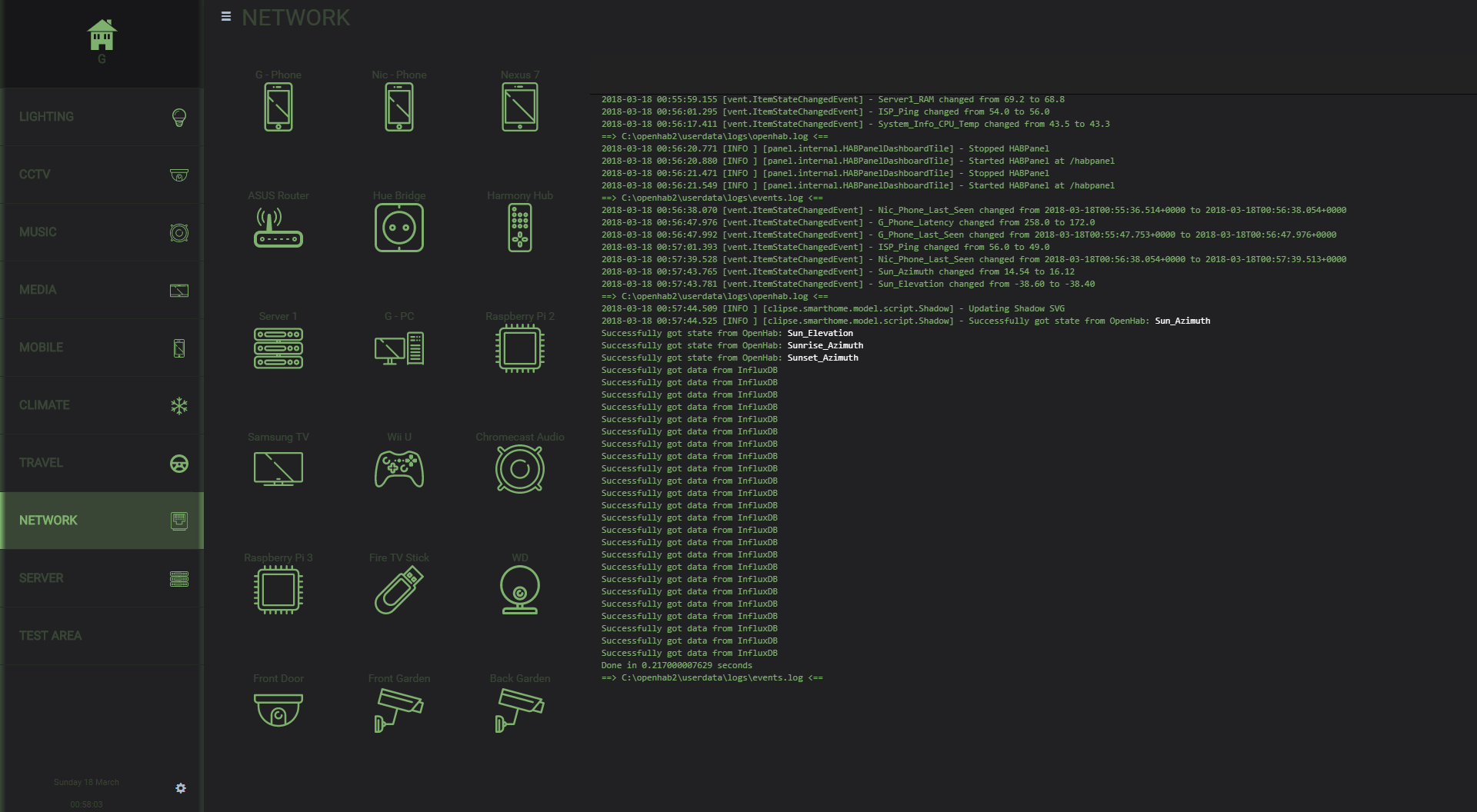This screenshot has height=812, width=1477.
Task: Click the ASUS Router device icon
Action: pos(278,228)
